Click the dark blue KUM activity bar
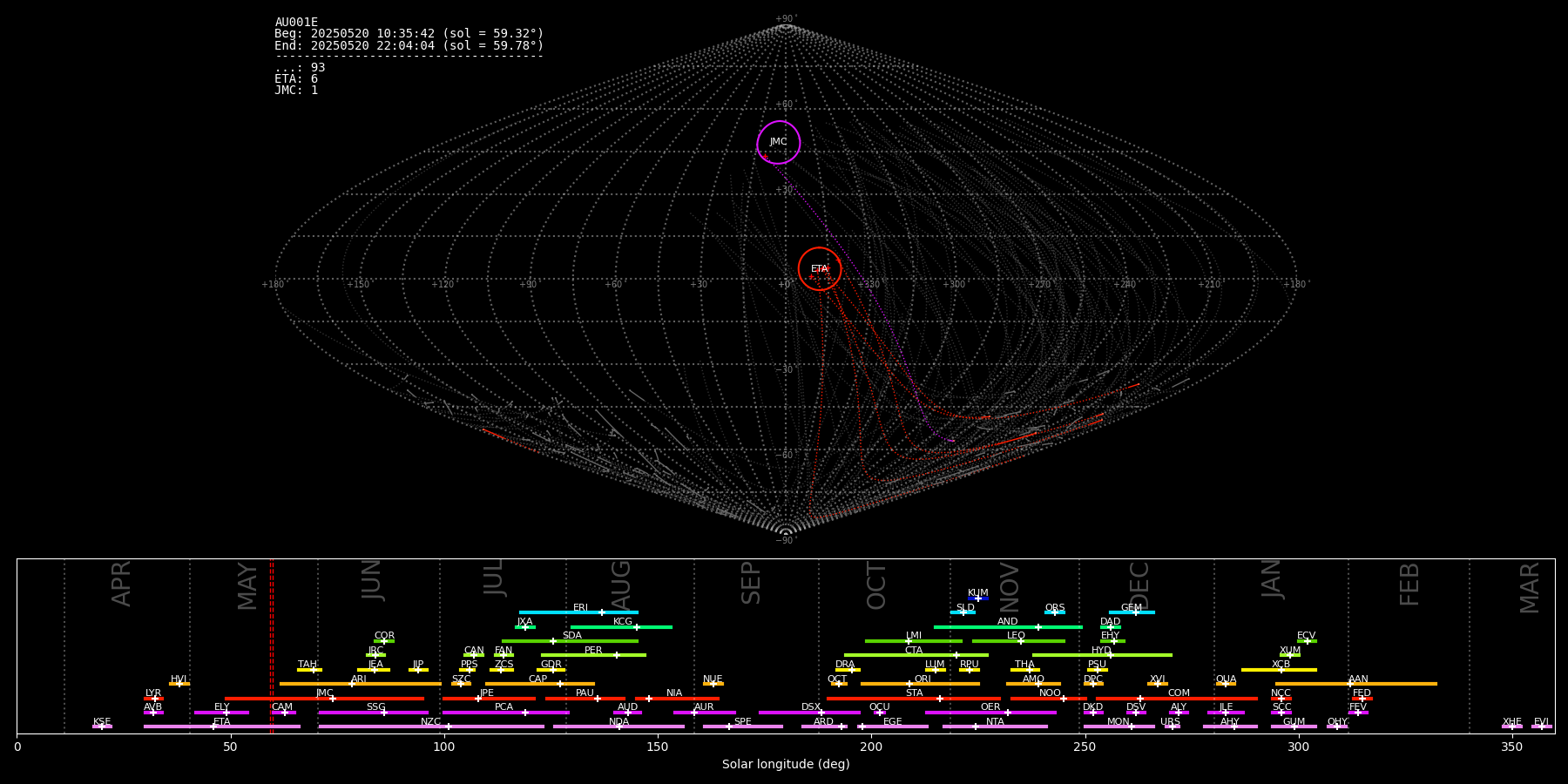 (x=978, y=598)
